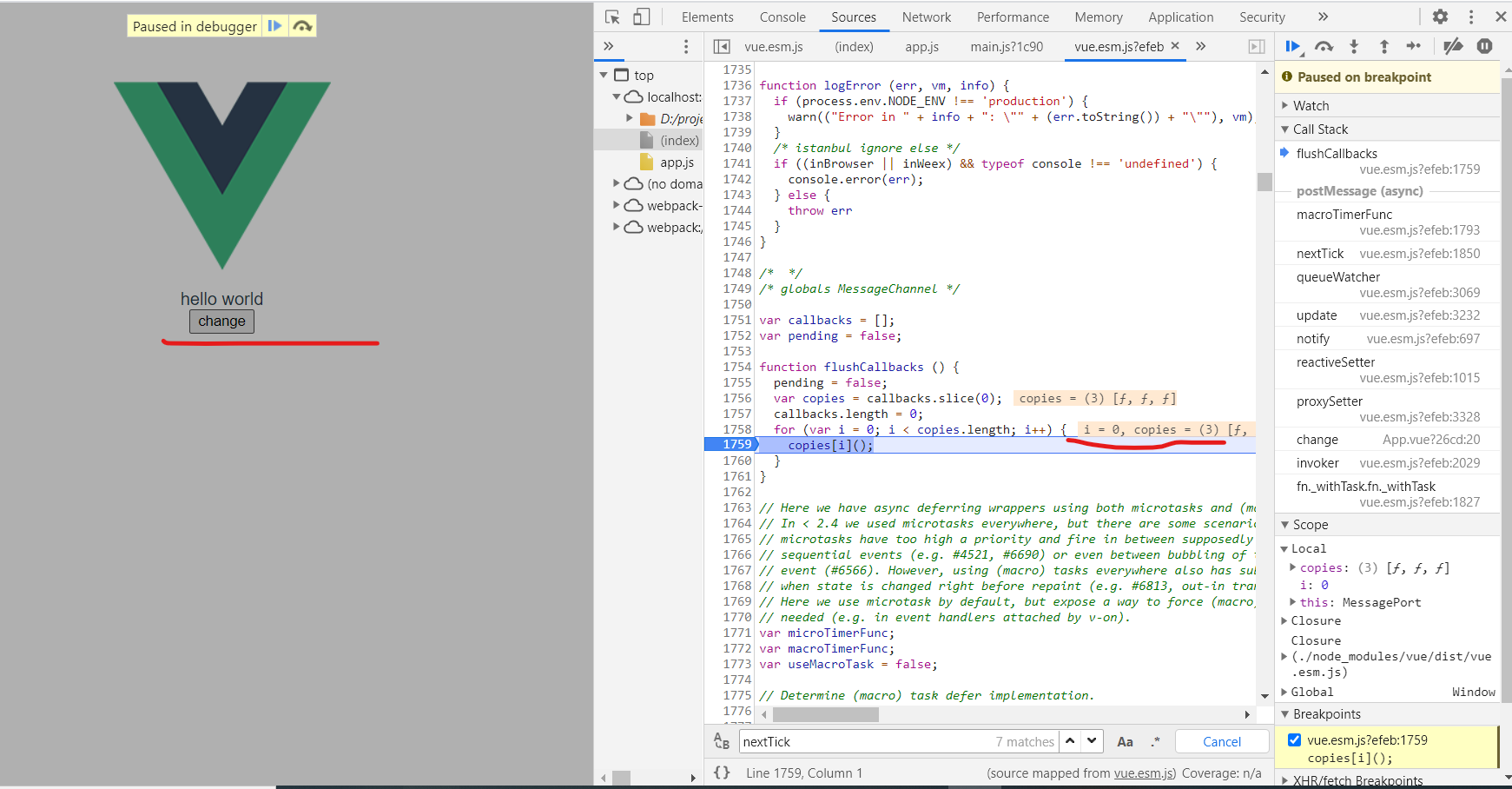Screen dimensions: 1512x789
Task: Uncheck the vue.esm.js?efeb:1759 breakpoint
Action: (1294, 740)
